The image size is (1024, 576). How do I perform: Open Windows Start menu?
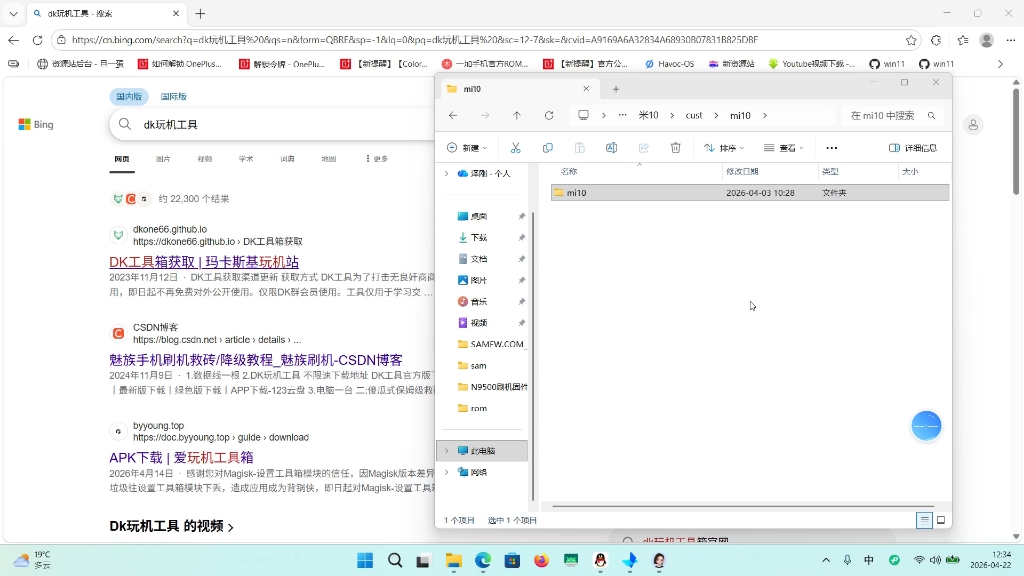[365, 560]
